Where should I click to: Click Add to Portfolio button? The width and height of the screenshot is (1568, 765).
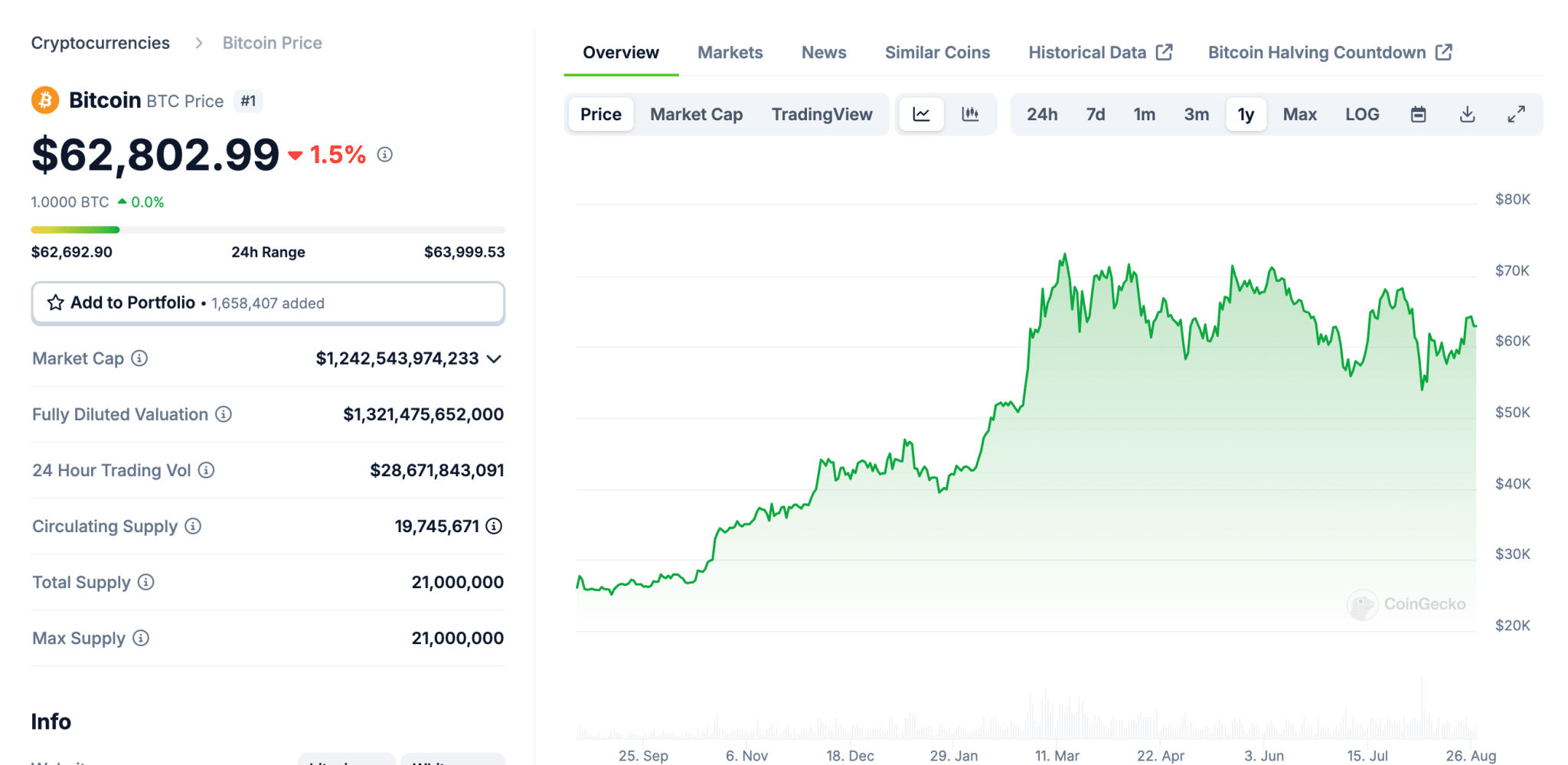268,303
